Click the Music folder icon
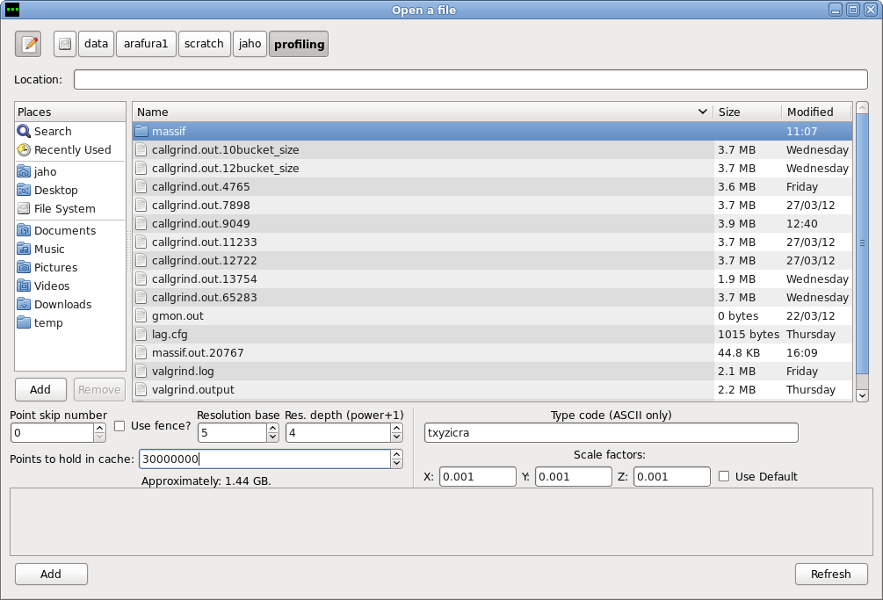This screenshot has width=883, height=600. point(24,249)
